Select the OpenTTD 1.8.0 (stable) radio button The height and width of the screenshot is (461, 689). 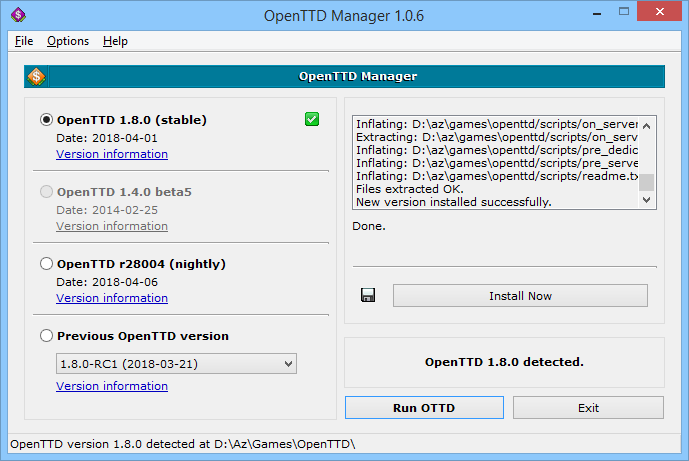(46, 120)
